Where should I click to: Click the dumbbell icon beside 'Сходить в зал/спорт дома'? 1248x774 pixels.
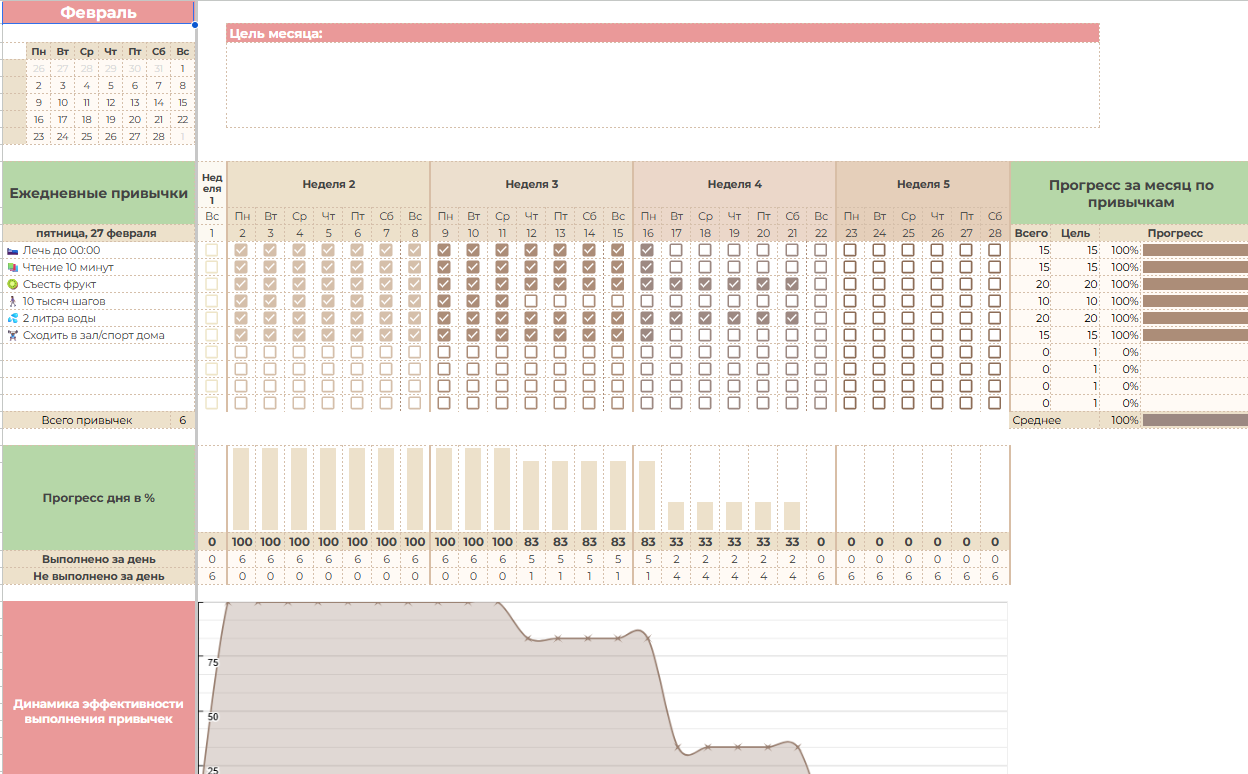tap(12, 335)
